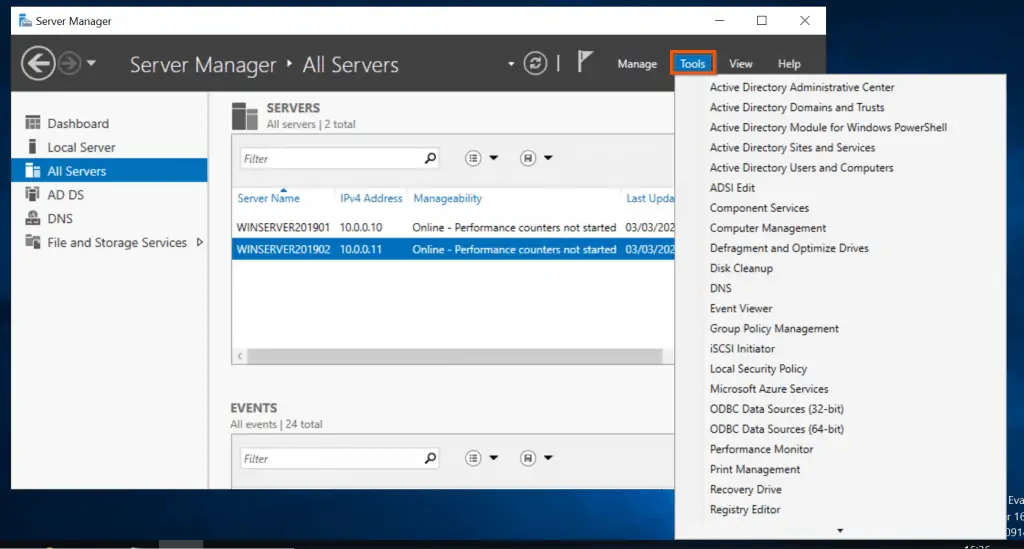The width and height of the screenshot is (1024, 549).
Task: Close the Tools menu by clicking Tools
Action: point(692,63)
